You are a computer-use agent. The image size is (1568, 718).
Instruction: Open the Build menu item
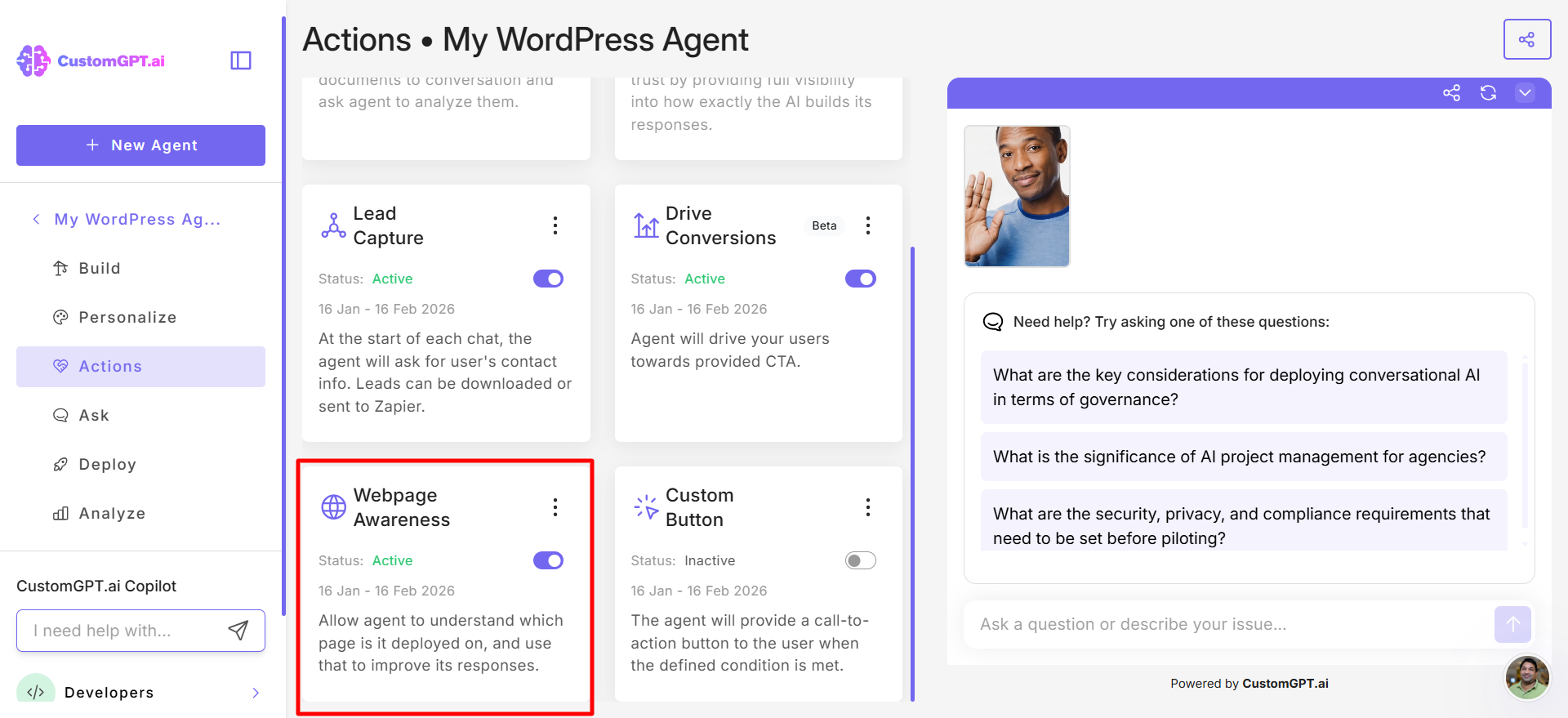click(140, 268)
